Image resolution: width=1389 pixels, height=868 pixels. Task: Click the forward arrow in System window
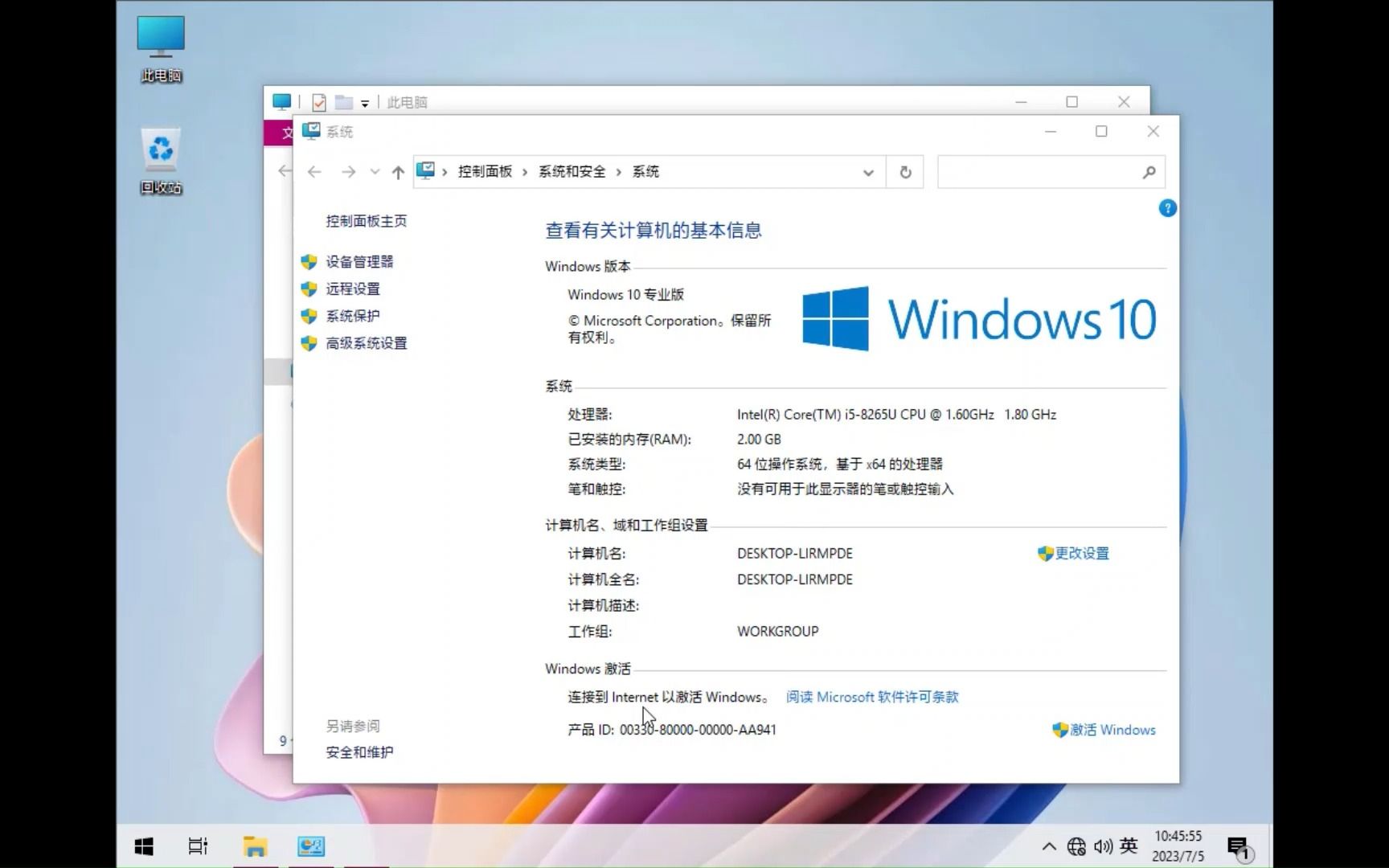pyautogui.click(x=348, y=172)
